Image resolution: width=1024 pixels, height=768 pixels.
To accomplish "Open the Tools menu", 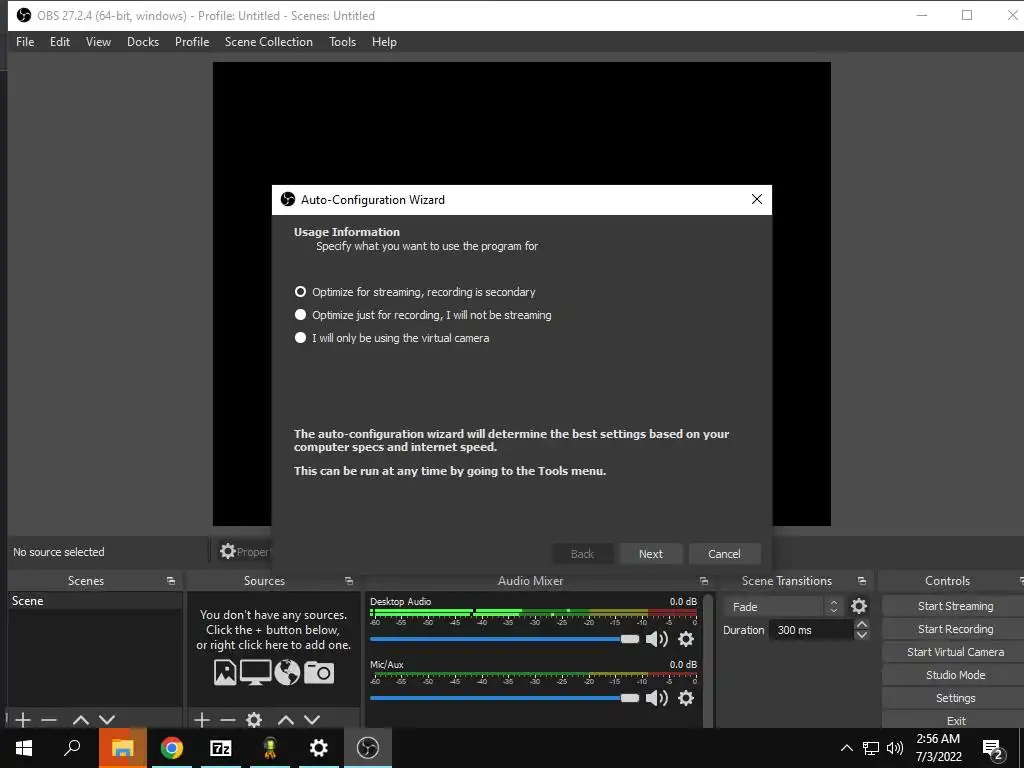I will click(x=342, y=42).
